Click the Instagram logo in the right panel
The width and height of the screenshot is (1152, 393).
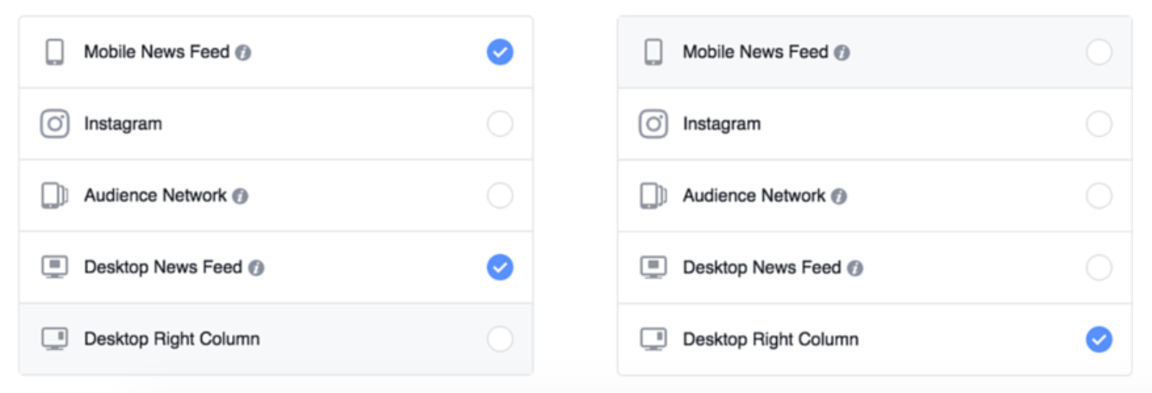(653, 123)
